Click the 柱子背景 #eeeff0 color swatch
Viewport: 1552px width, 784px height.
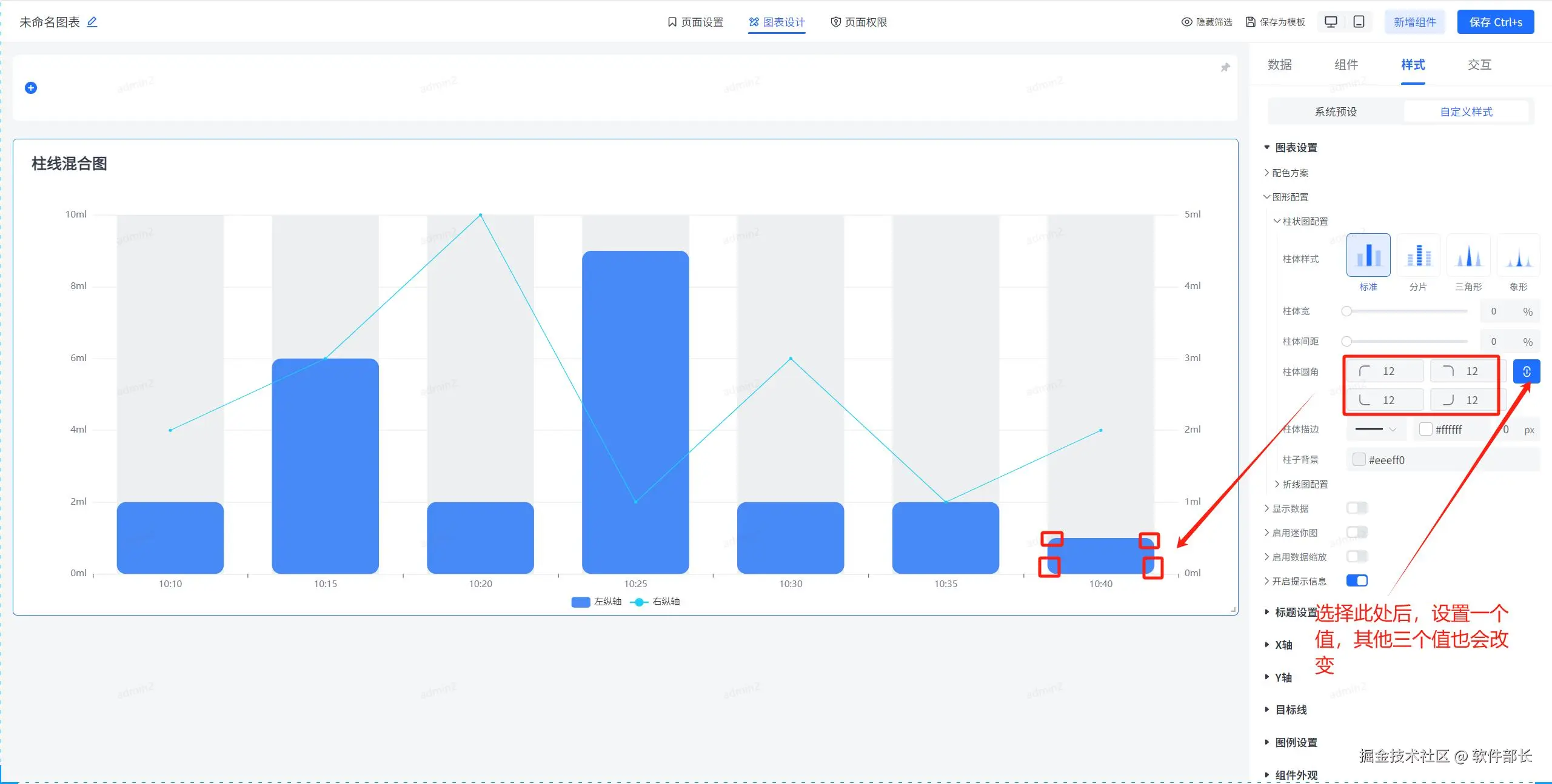1359,459
